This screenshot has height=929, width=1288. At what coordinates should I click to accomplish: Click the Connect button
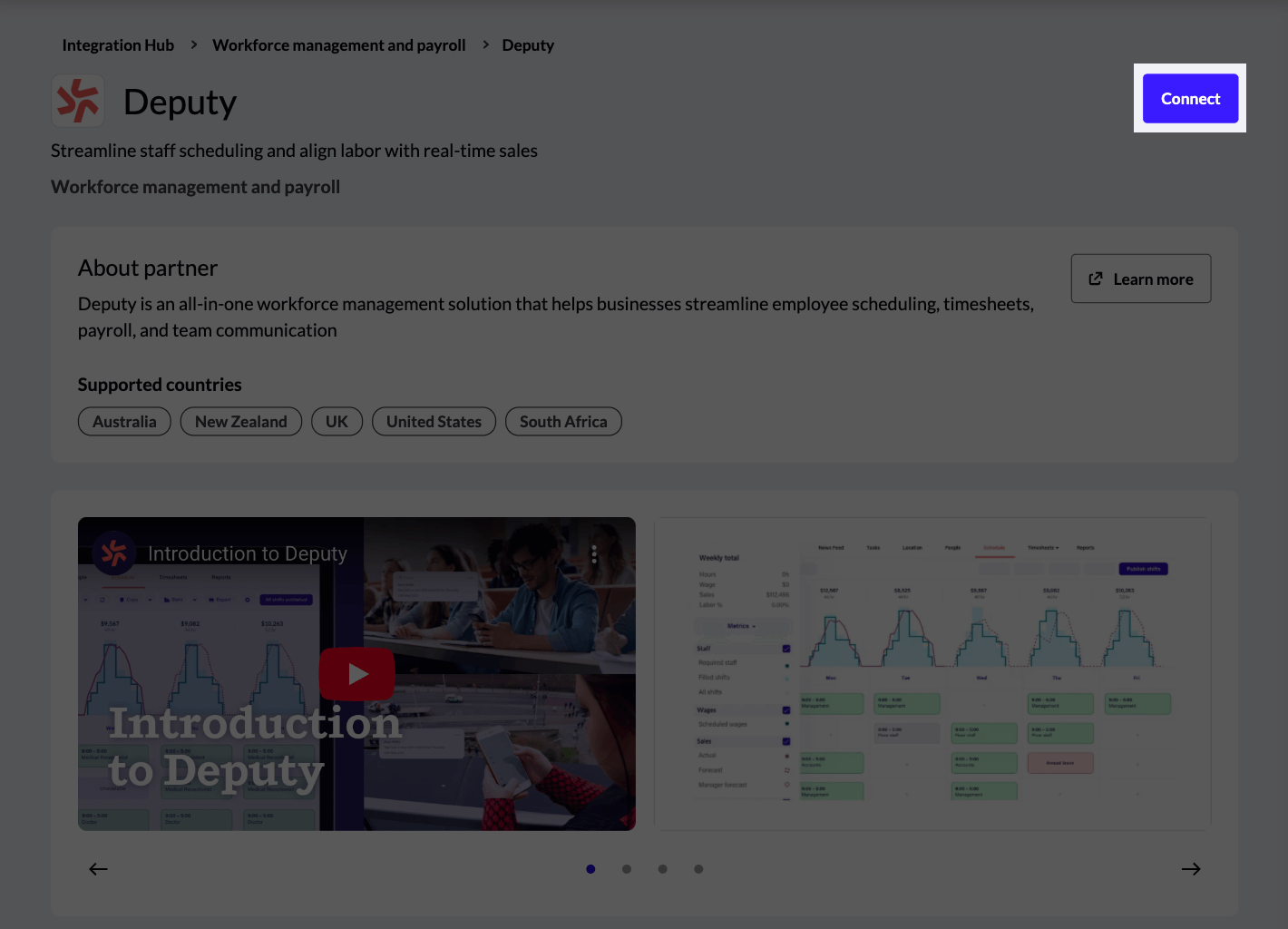point(1190,99)
